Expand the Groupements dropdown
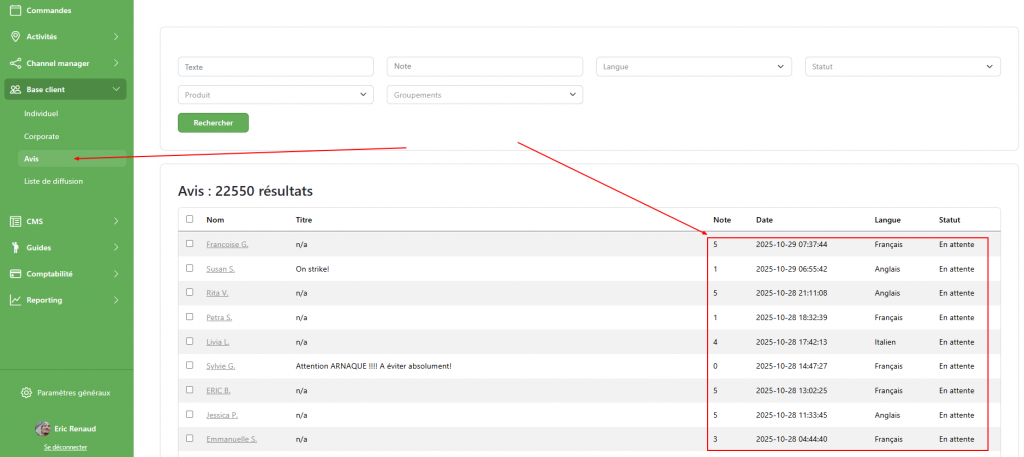Image resolution: width=1024 pixels, height=457 pixels. (484, 95)
